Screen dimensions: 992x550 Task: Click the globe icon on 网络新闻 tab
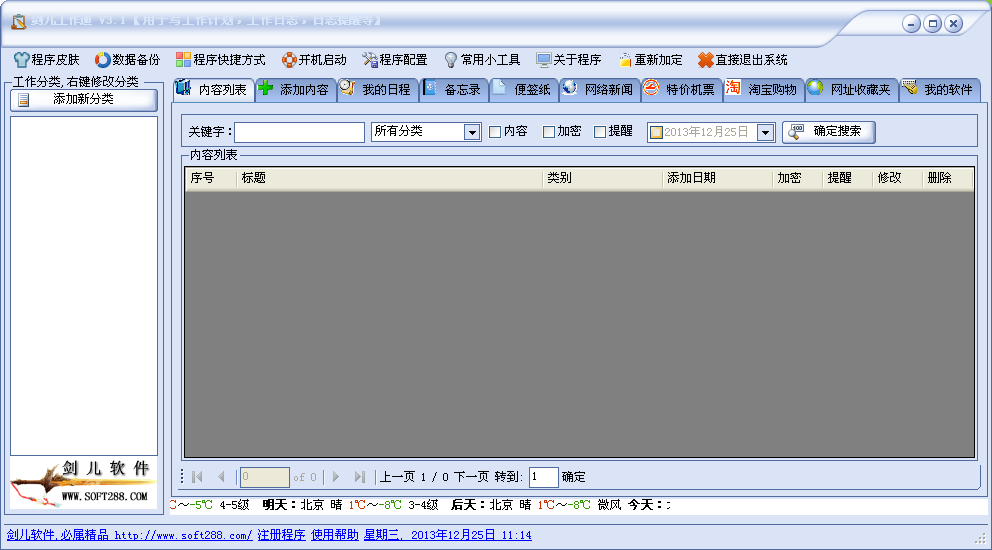(569, 88)
